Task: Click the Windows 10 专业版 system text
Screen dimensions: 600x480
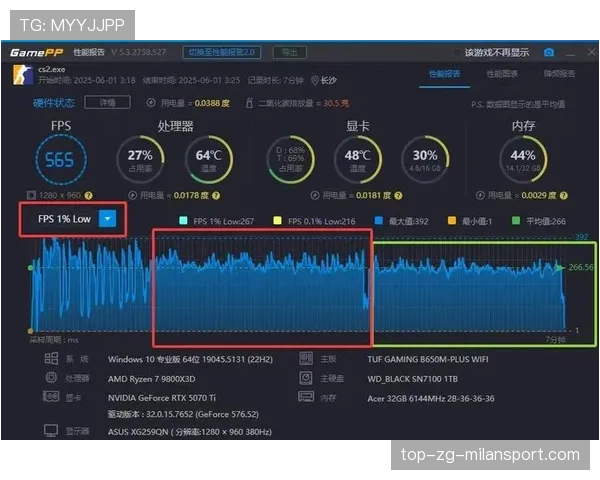Action: tap(190, 359)
